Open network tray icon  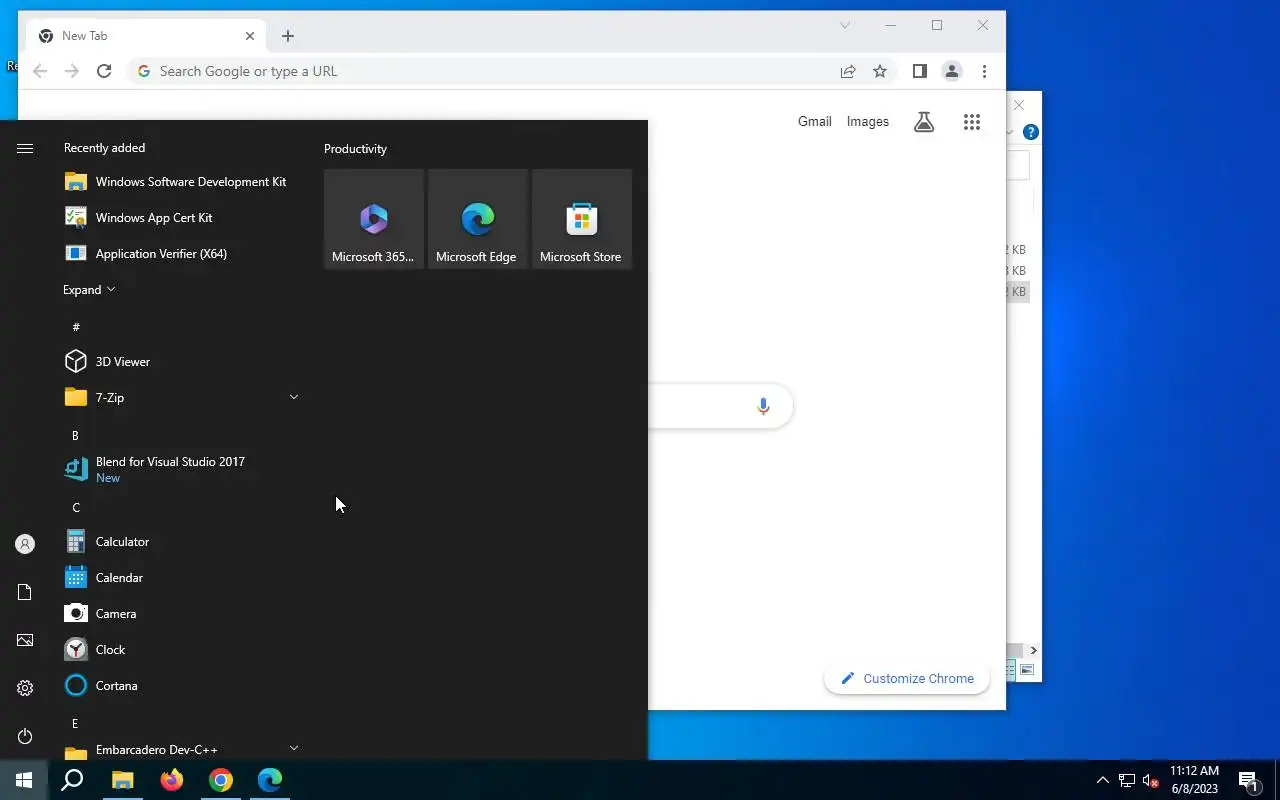pyautogui.click(x=1127, y=780)
